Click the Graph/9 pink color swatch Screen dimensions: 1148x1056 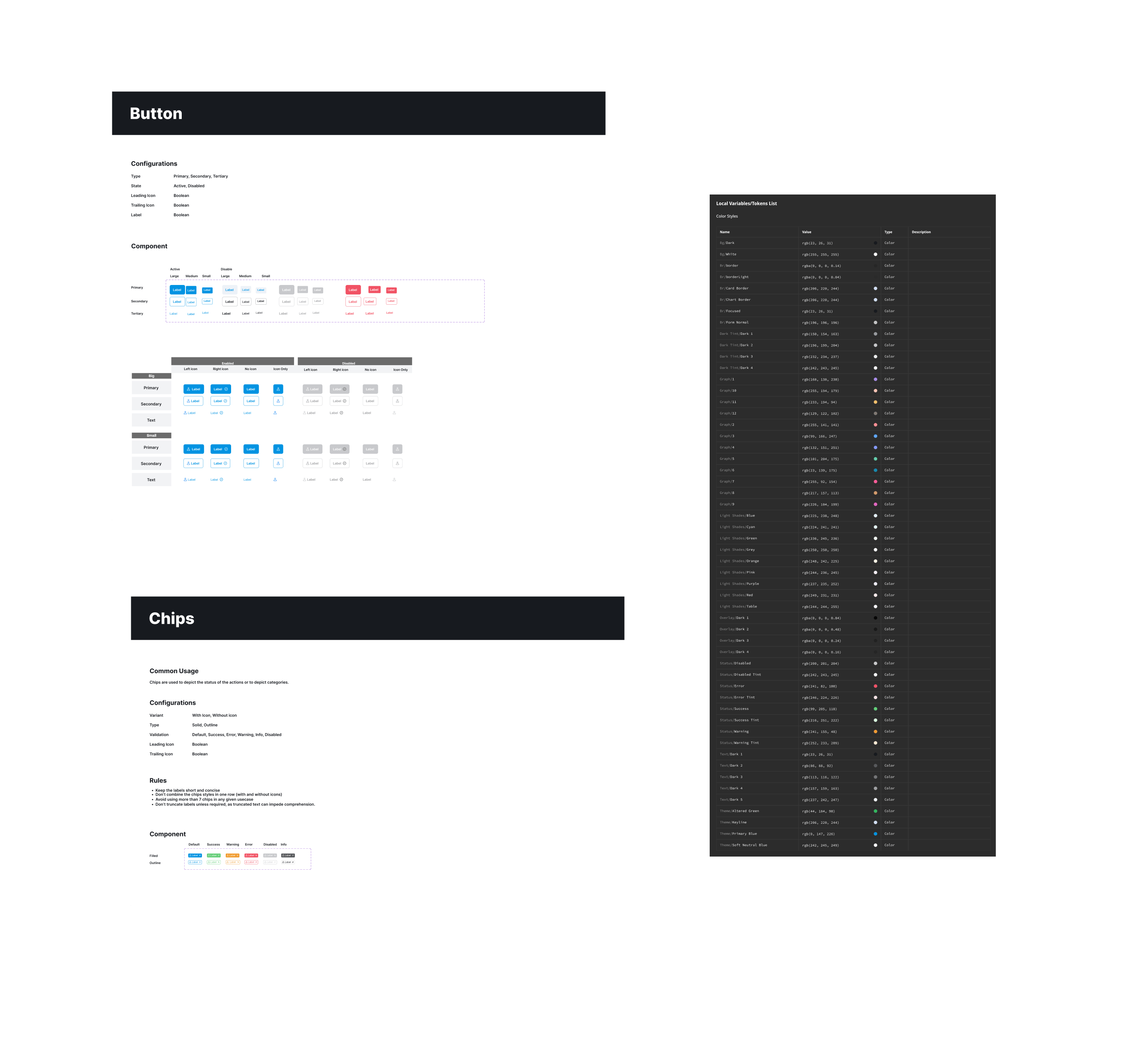[x=875, y=505]
